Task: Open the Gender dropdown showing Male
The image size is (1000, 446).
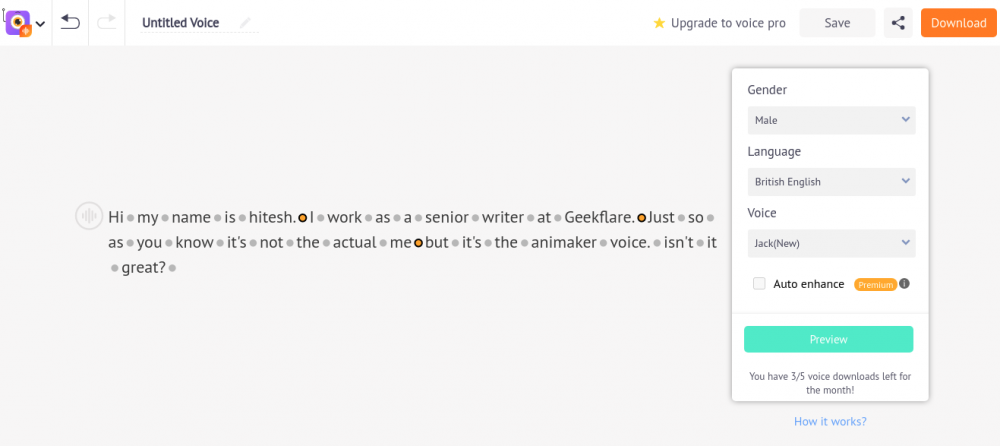Action: click(x=831, y=120)
